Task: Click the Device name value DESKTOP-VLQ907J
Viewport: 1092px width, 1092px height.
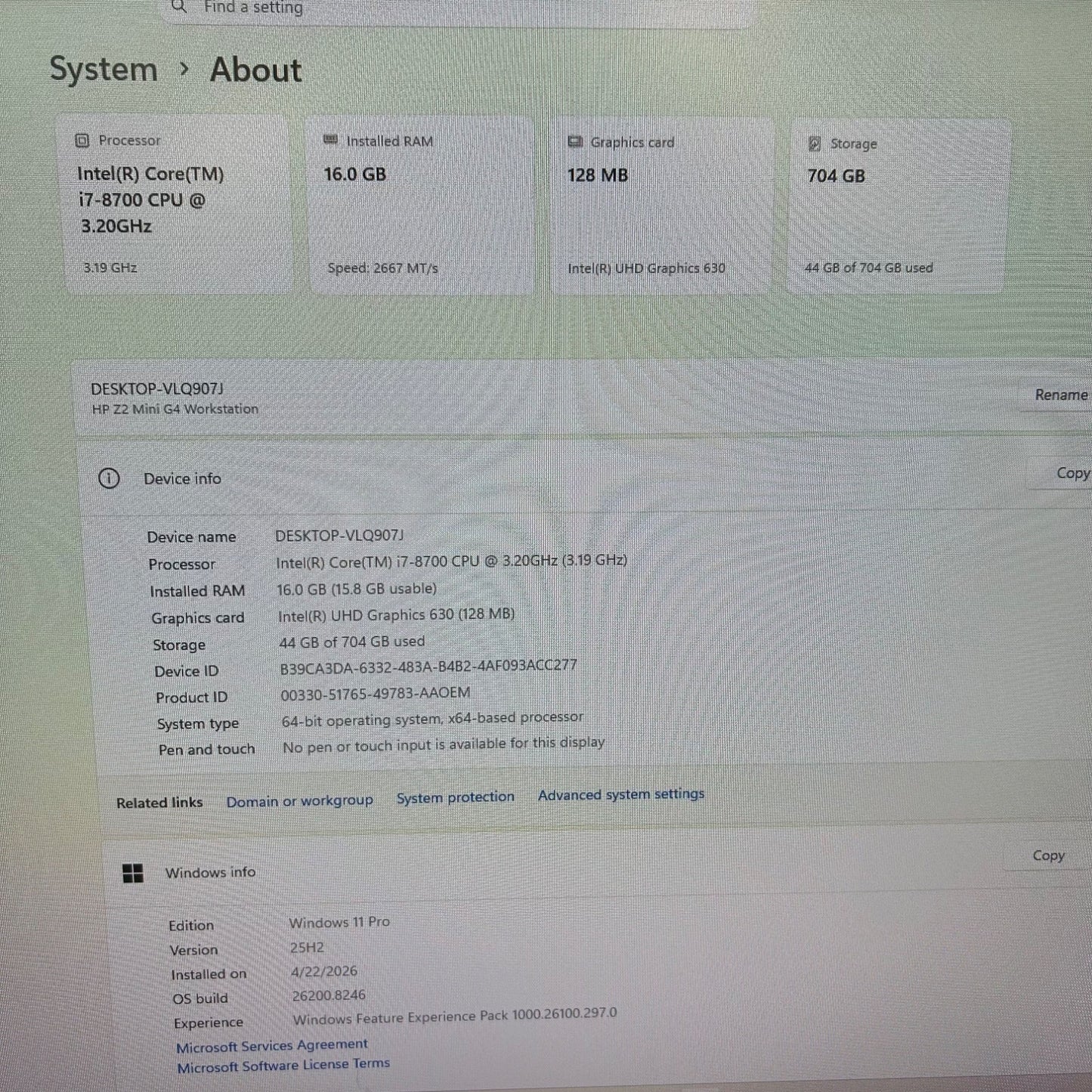Action: tap(339, 536)
